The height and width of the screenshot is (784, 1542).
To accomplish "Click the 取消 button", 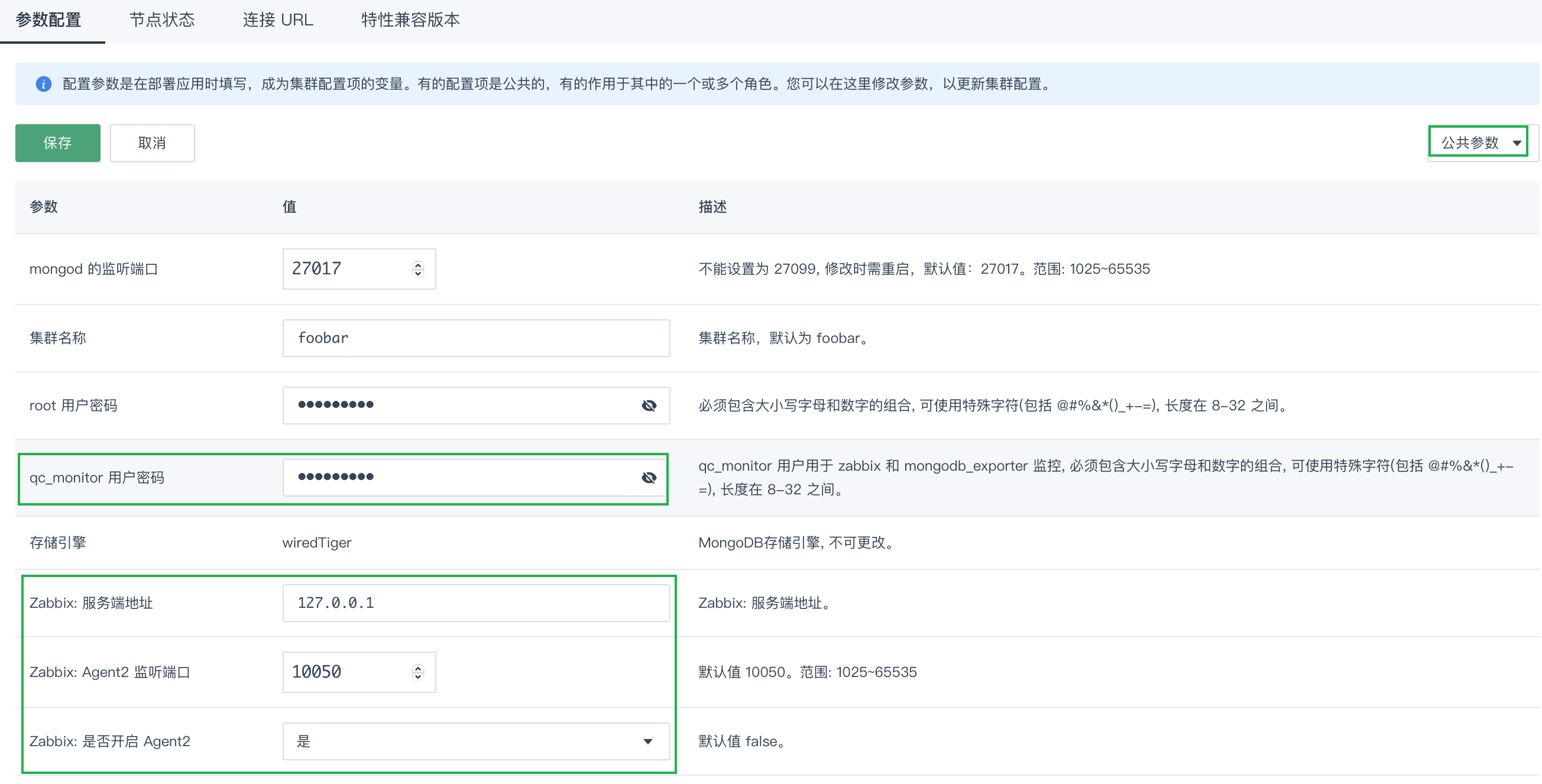I will click(x=152, y=143).
